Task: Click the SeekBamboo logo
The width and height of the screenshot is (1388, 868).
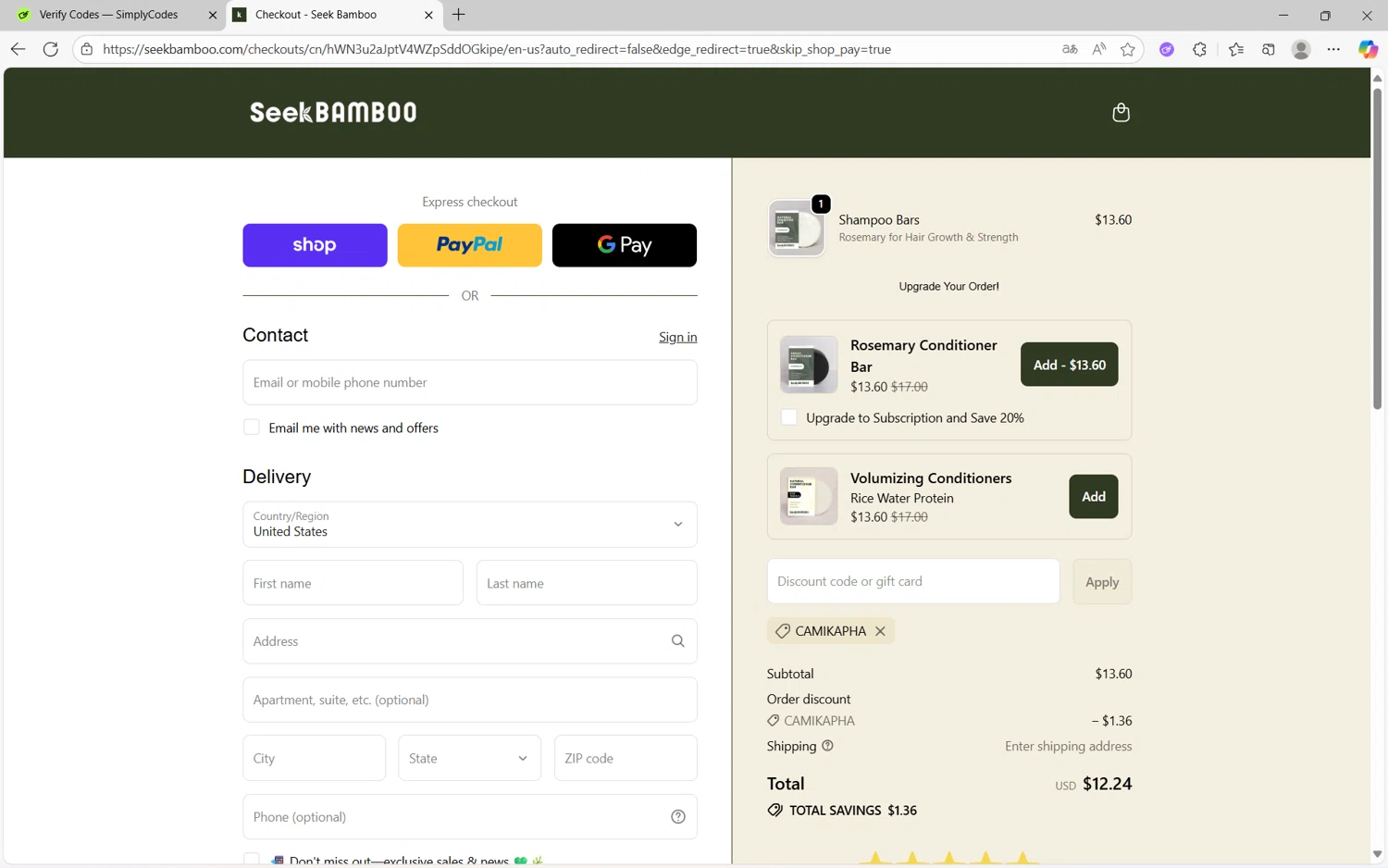Action: pos(333,112)
